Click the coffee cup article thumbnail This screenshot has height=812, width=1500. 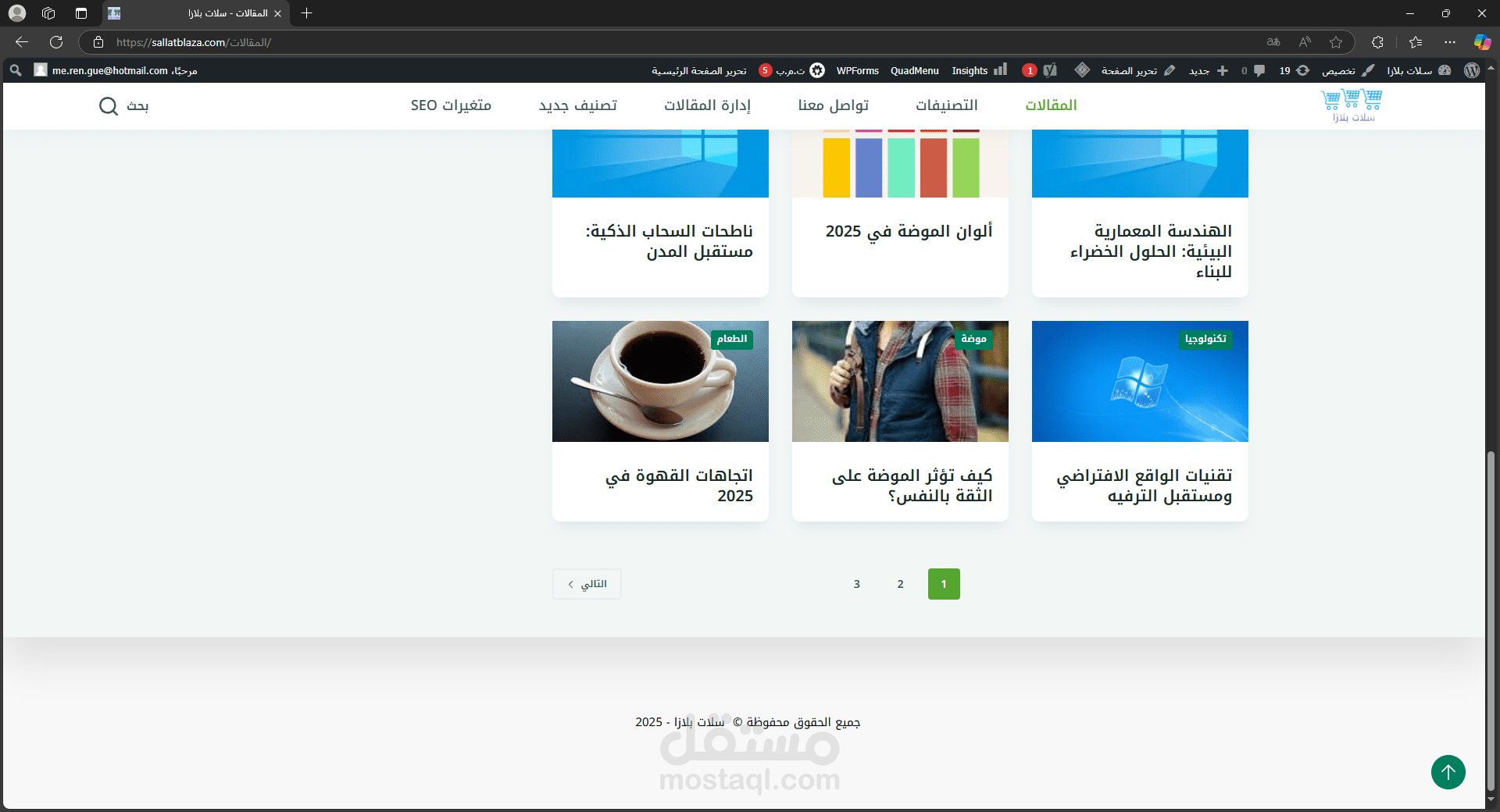coord(660,381)
